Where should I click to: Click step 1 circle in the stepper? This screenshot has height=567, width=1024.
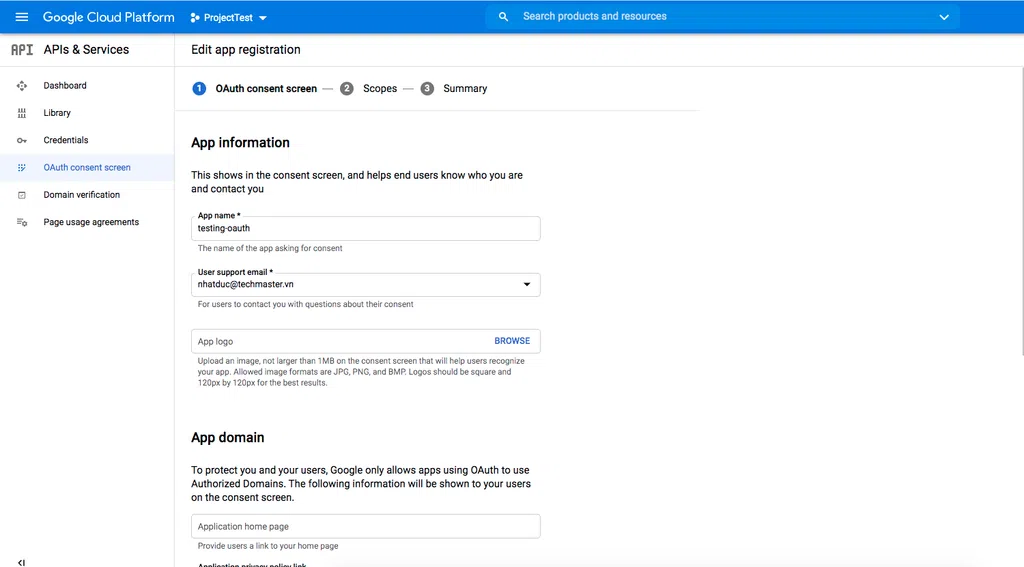pyautogui.click(x=199, y=89)
